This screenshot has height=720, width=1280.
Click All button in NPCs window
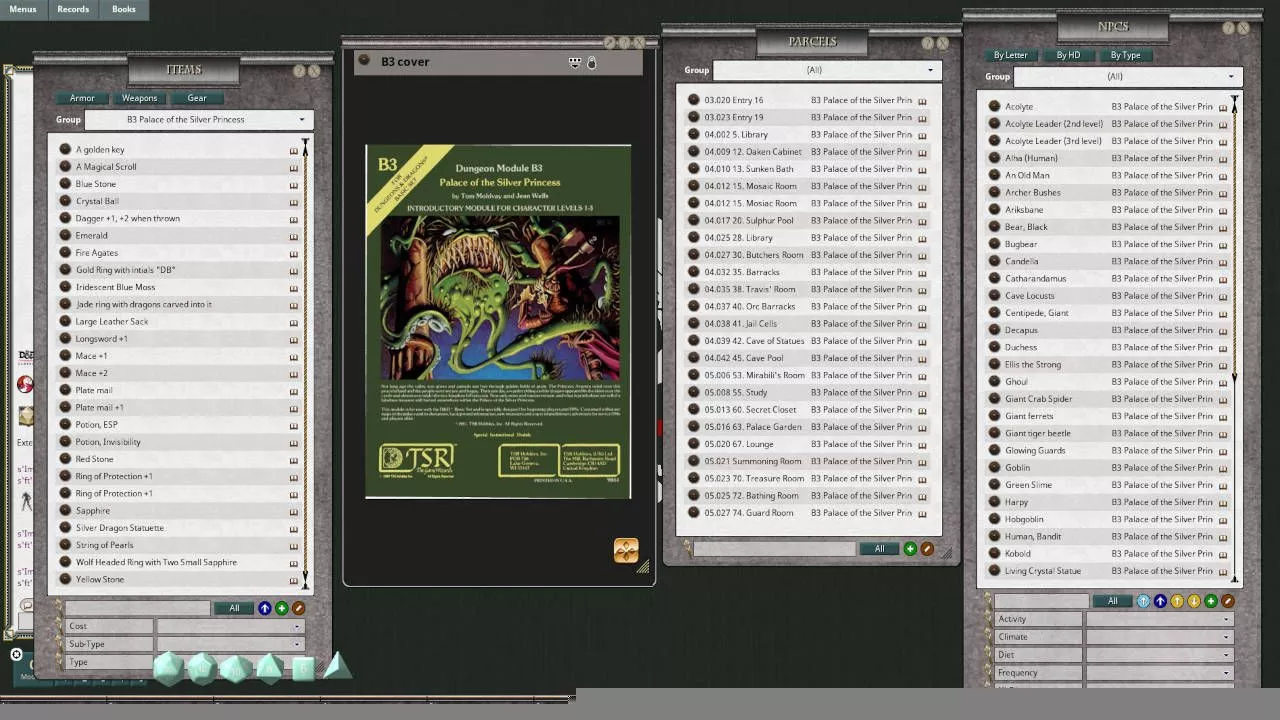click(x=1112, y=601)
